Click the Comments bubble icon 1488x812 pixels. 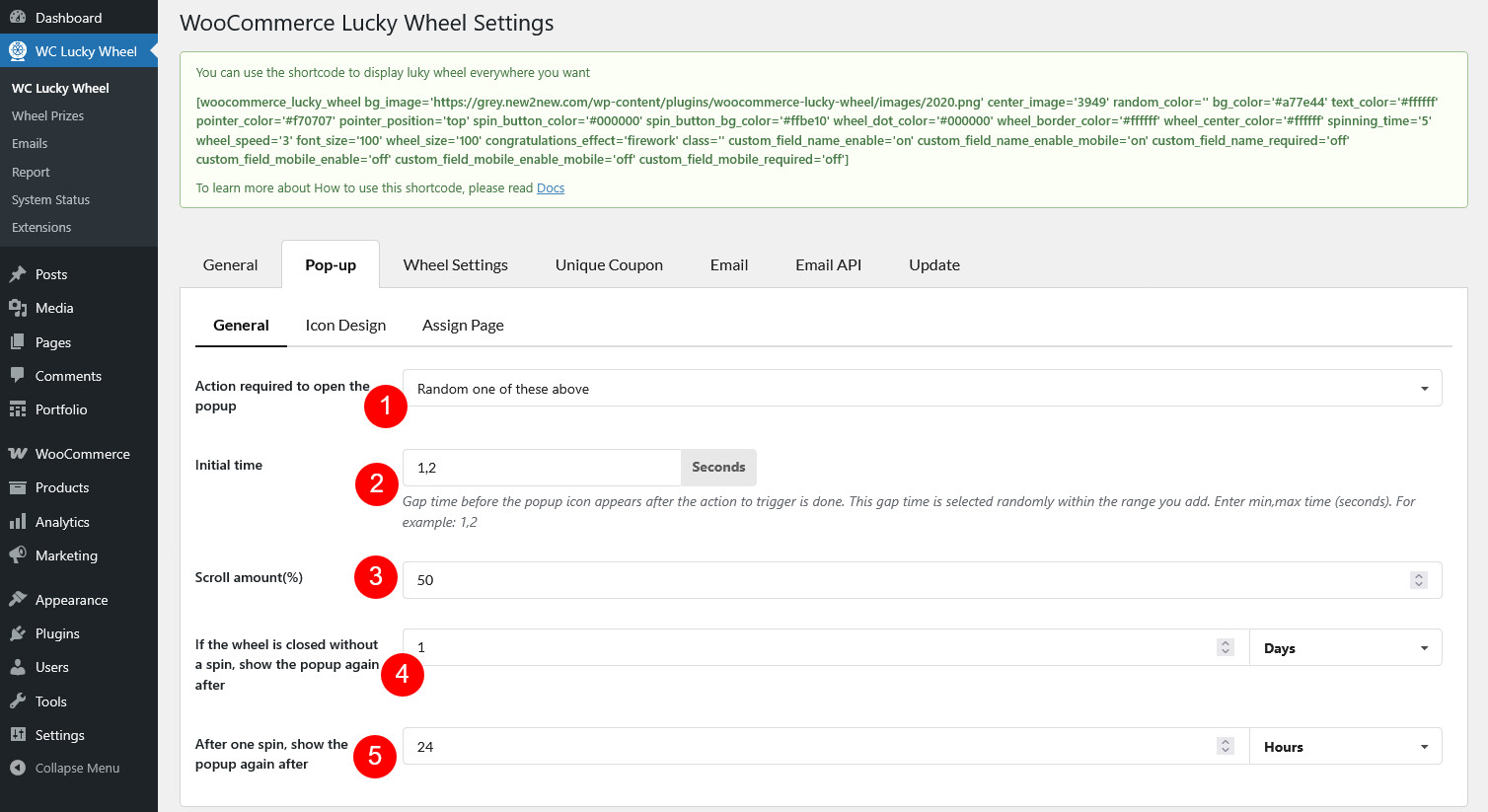[x=18, y=376]
